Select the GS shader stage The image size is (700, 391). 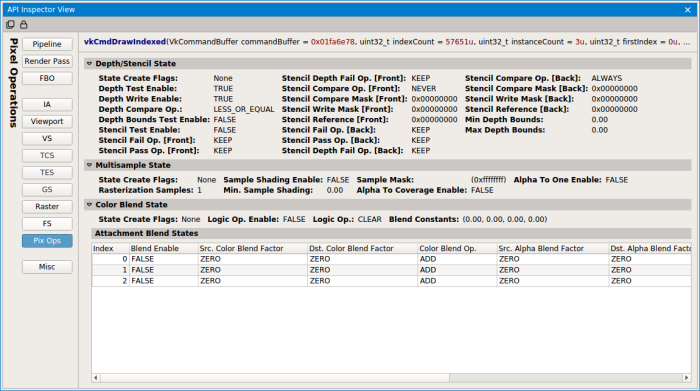click(x=47, y=189)
